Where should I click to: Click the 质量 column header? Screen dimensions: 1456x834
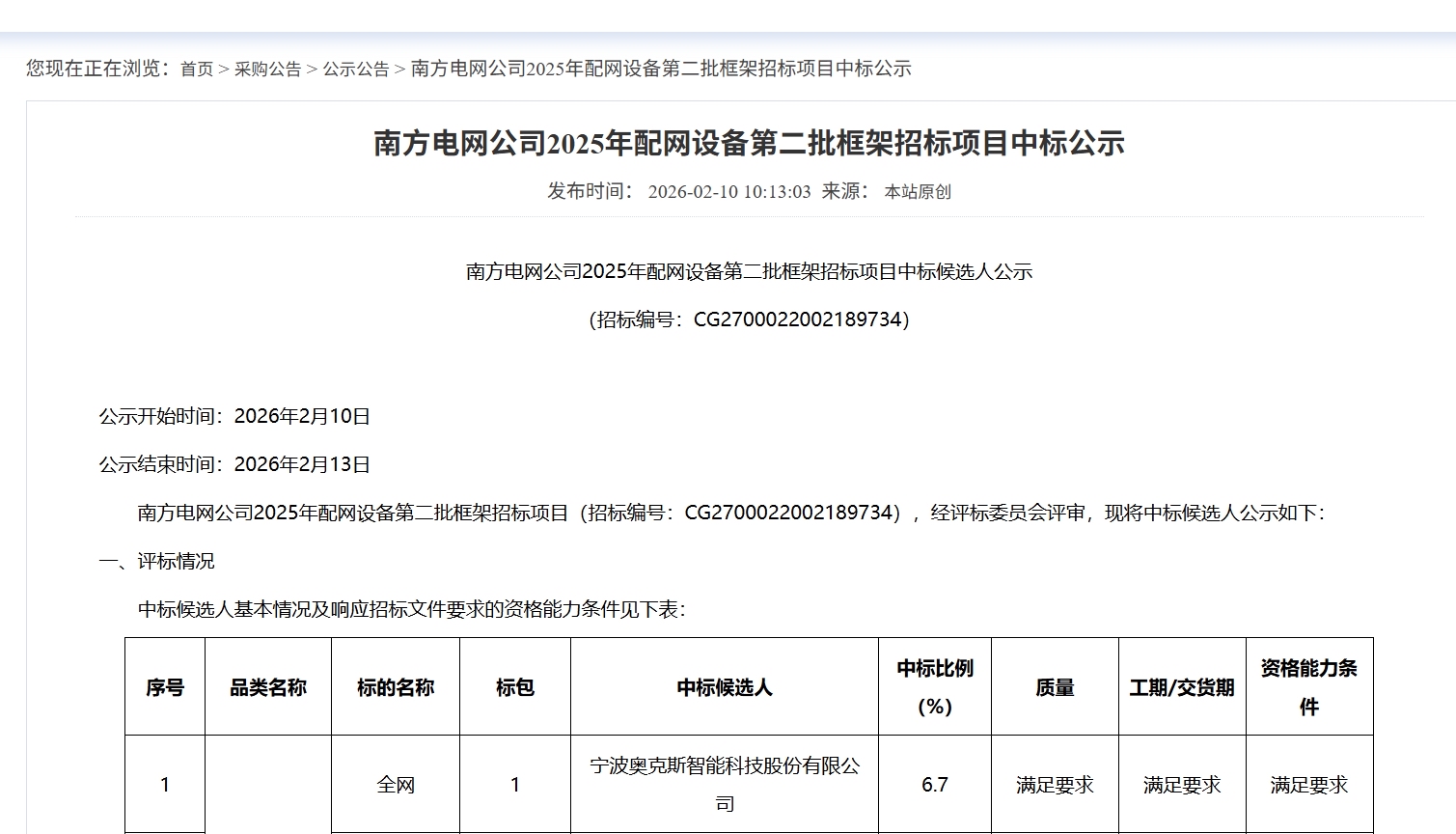[x=1055, y=687]
